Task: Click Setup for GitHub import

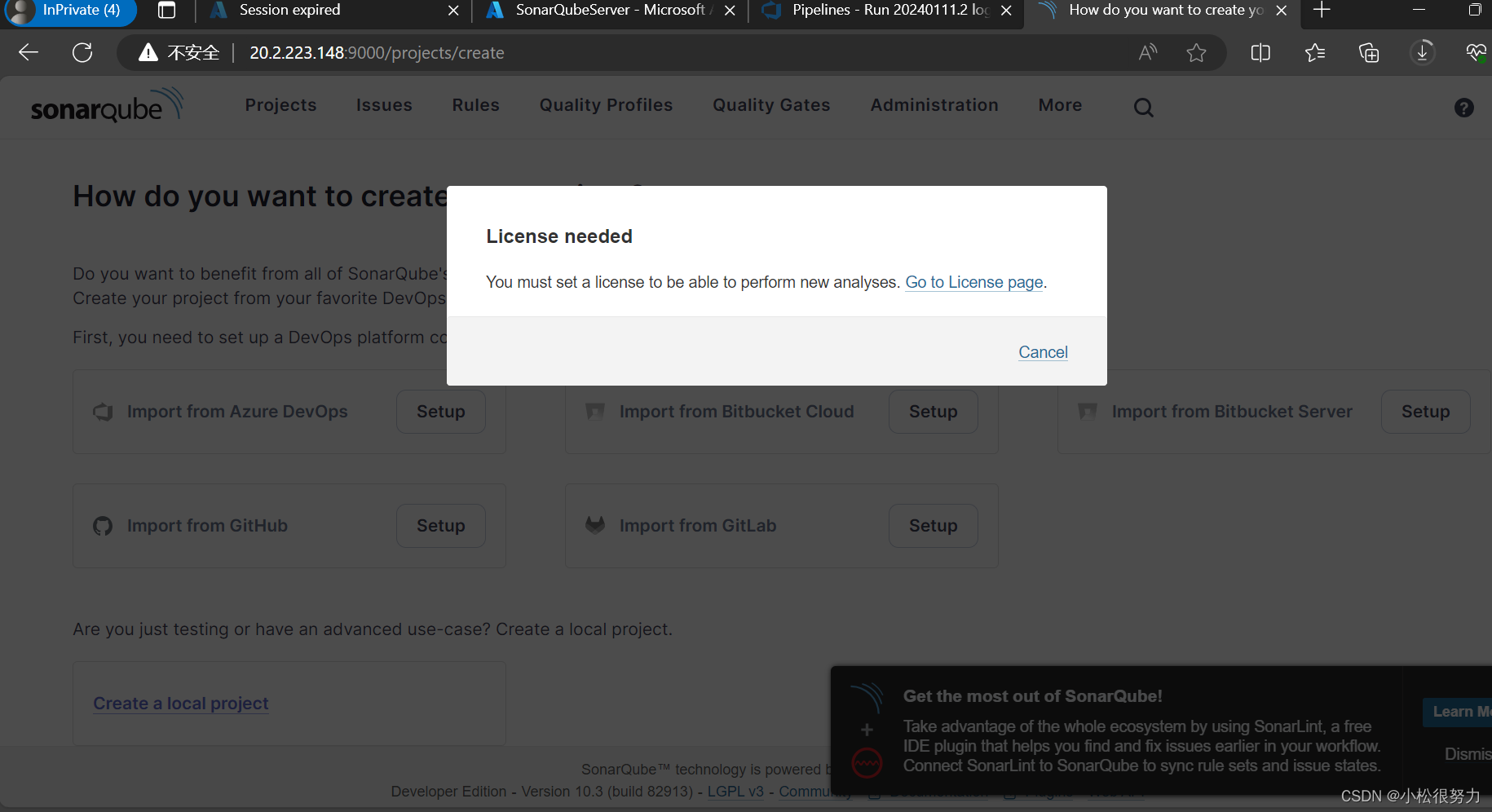Action: click(440, 526)
